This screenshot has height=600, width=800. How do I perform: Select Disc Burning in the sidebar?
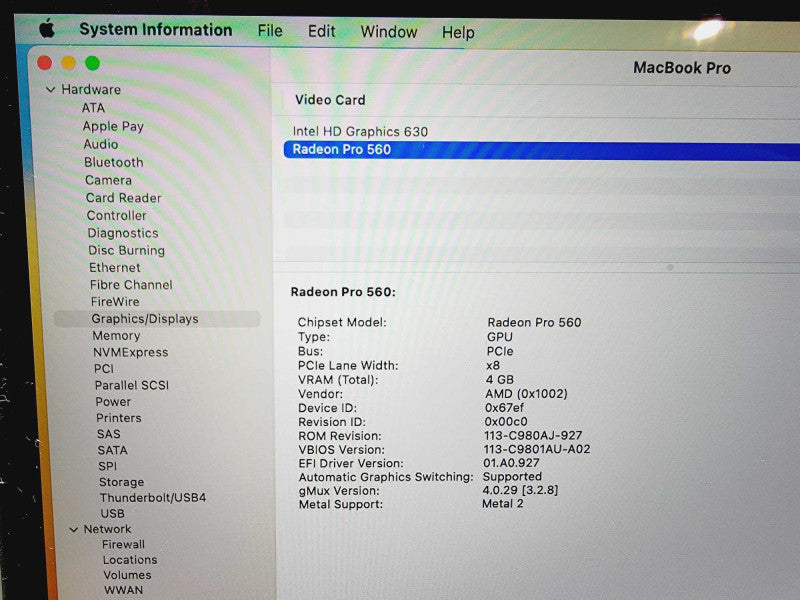127,251
